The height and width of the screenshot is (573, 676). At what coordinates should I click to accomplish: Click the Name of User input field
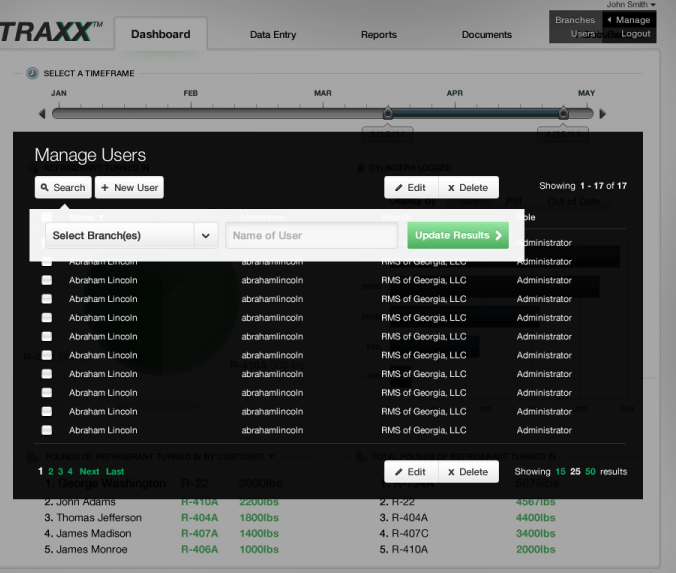point(312,236)
